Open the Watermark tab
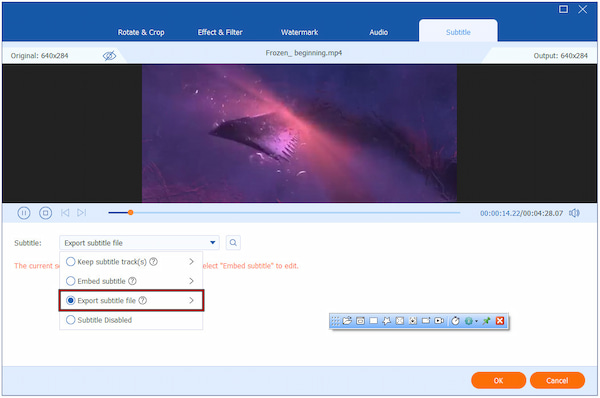The image size is (600, 398). coord(299,32)
